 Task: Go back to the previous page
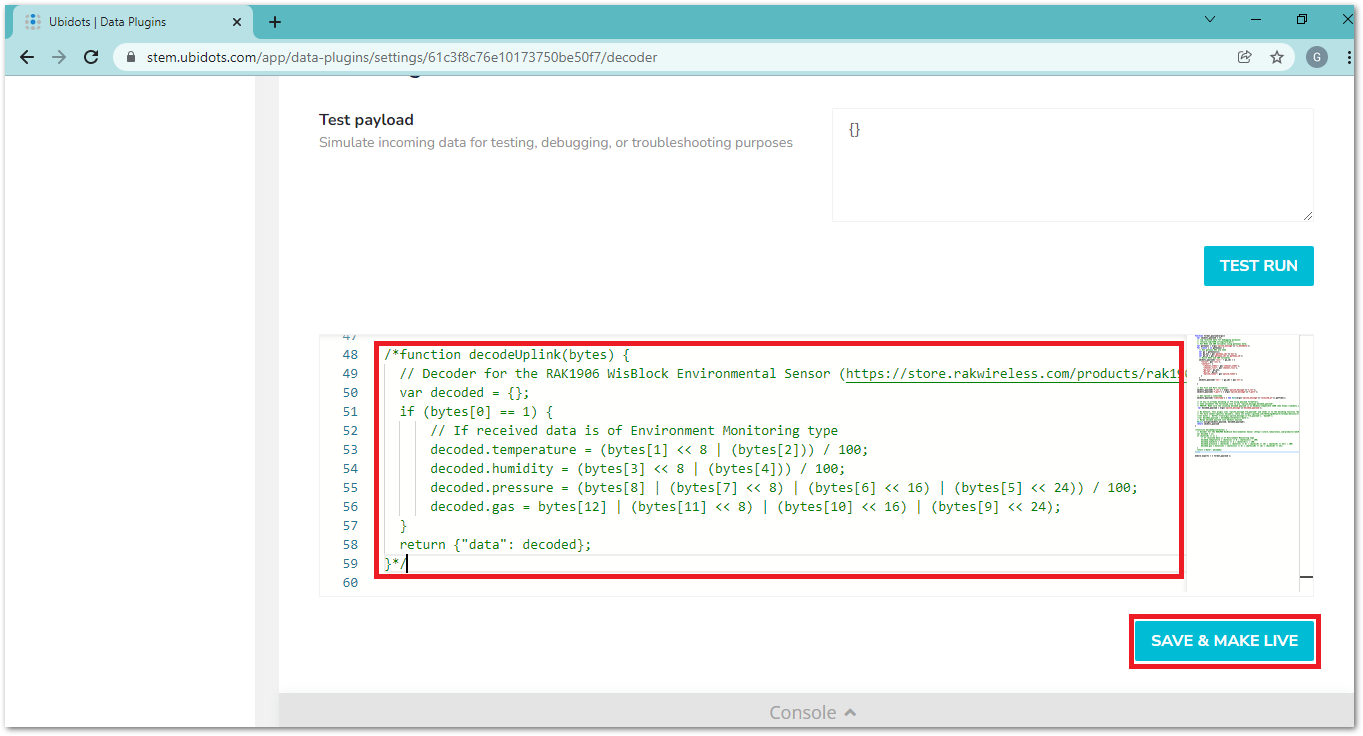pos(27,57)
